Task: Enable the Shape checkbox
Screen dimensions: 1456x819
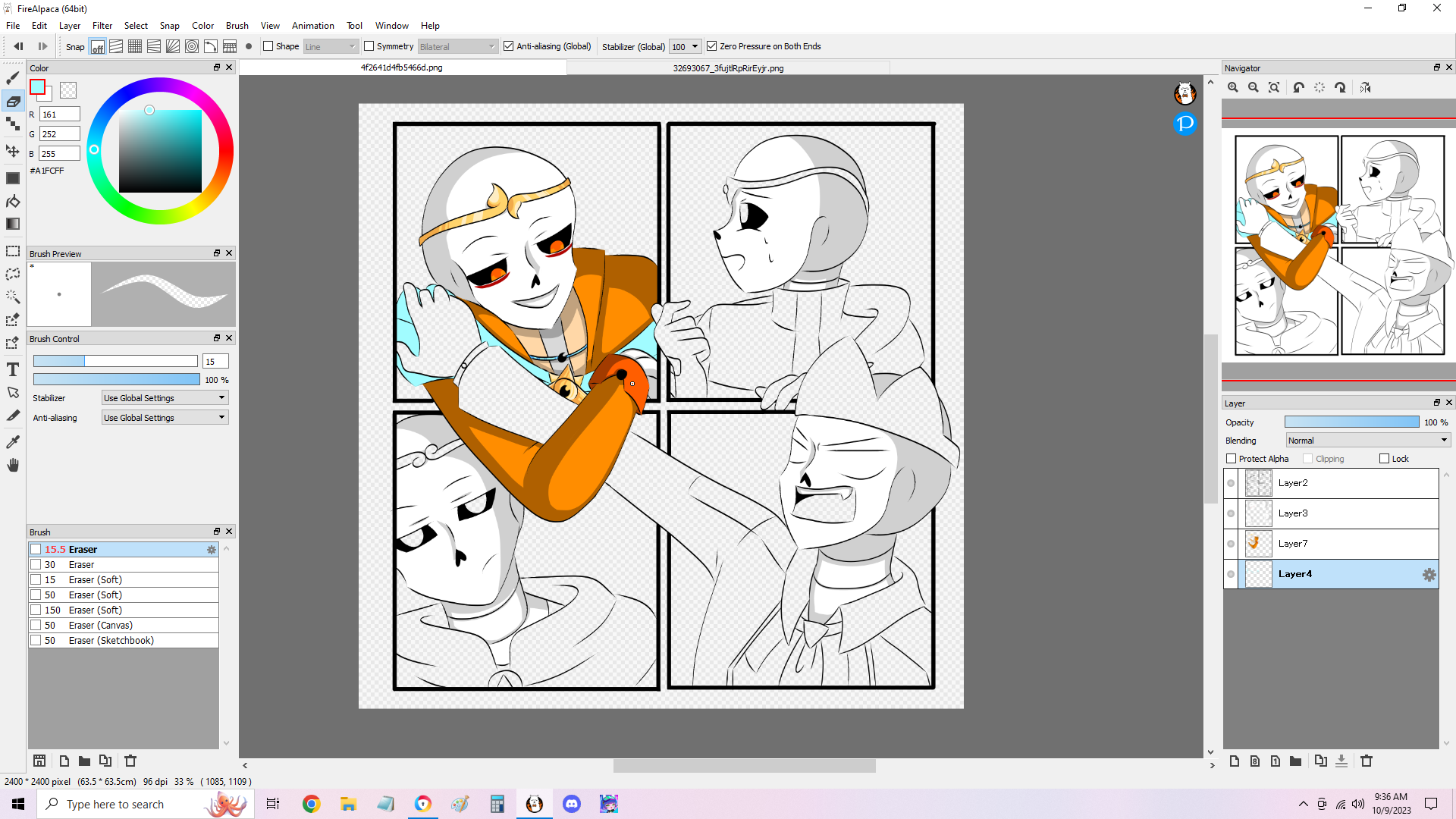Action: pos(268,46)
